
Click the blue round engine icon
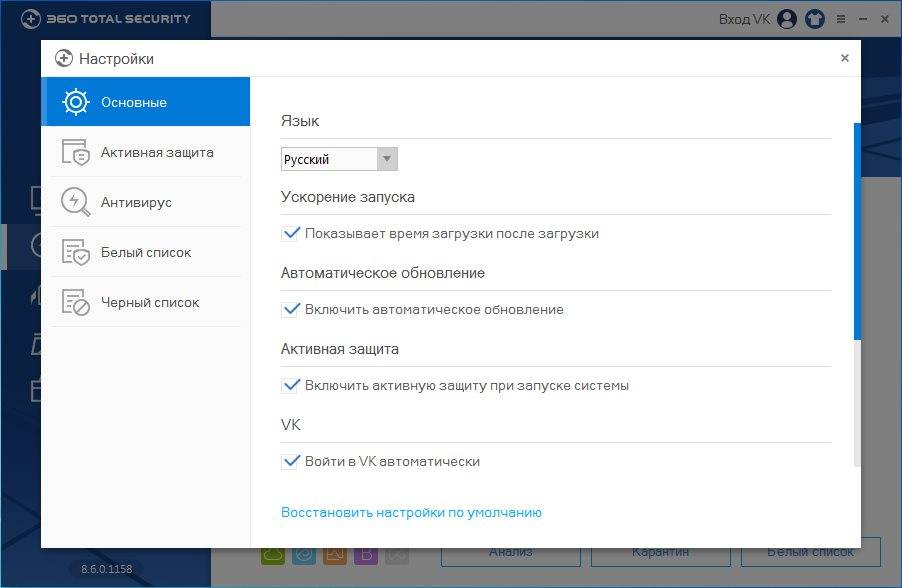point(304,555)
